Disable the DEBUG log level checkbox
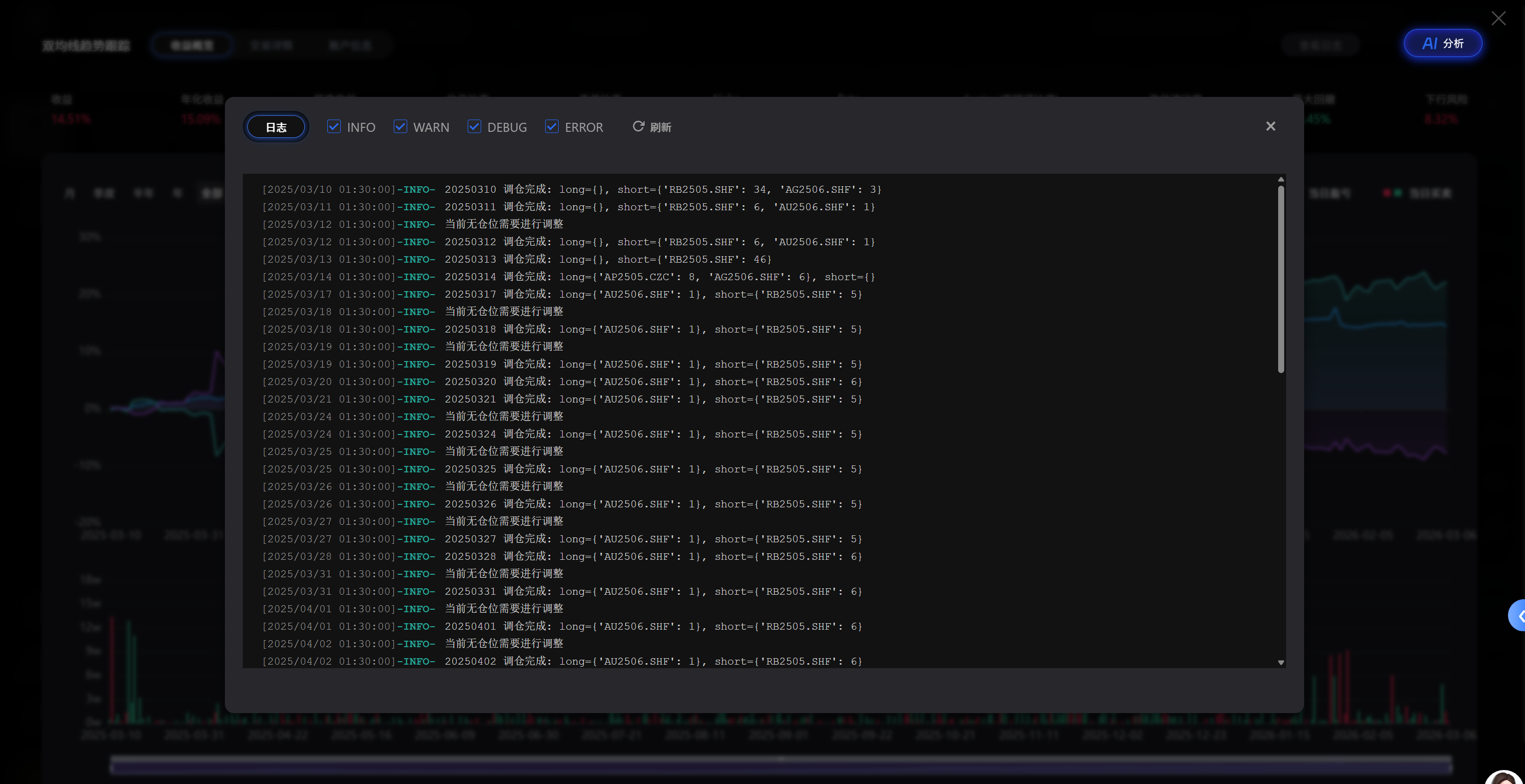Screen dimensions: 1525x784 coord(474,127)
